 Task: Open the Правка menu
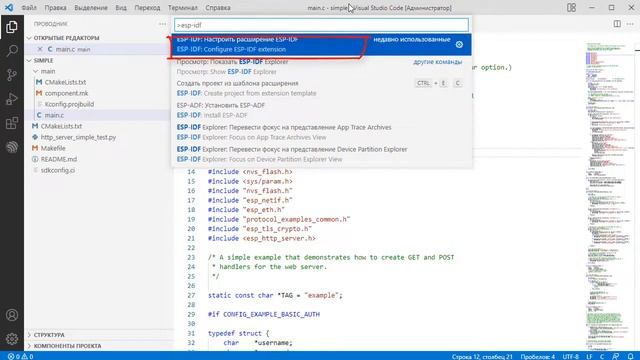pyautogui.click(x=56, y=8)
